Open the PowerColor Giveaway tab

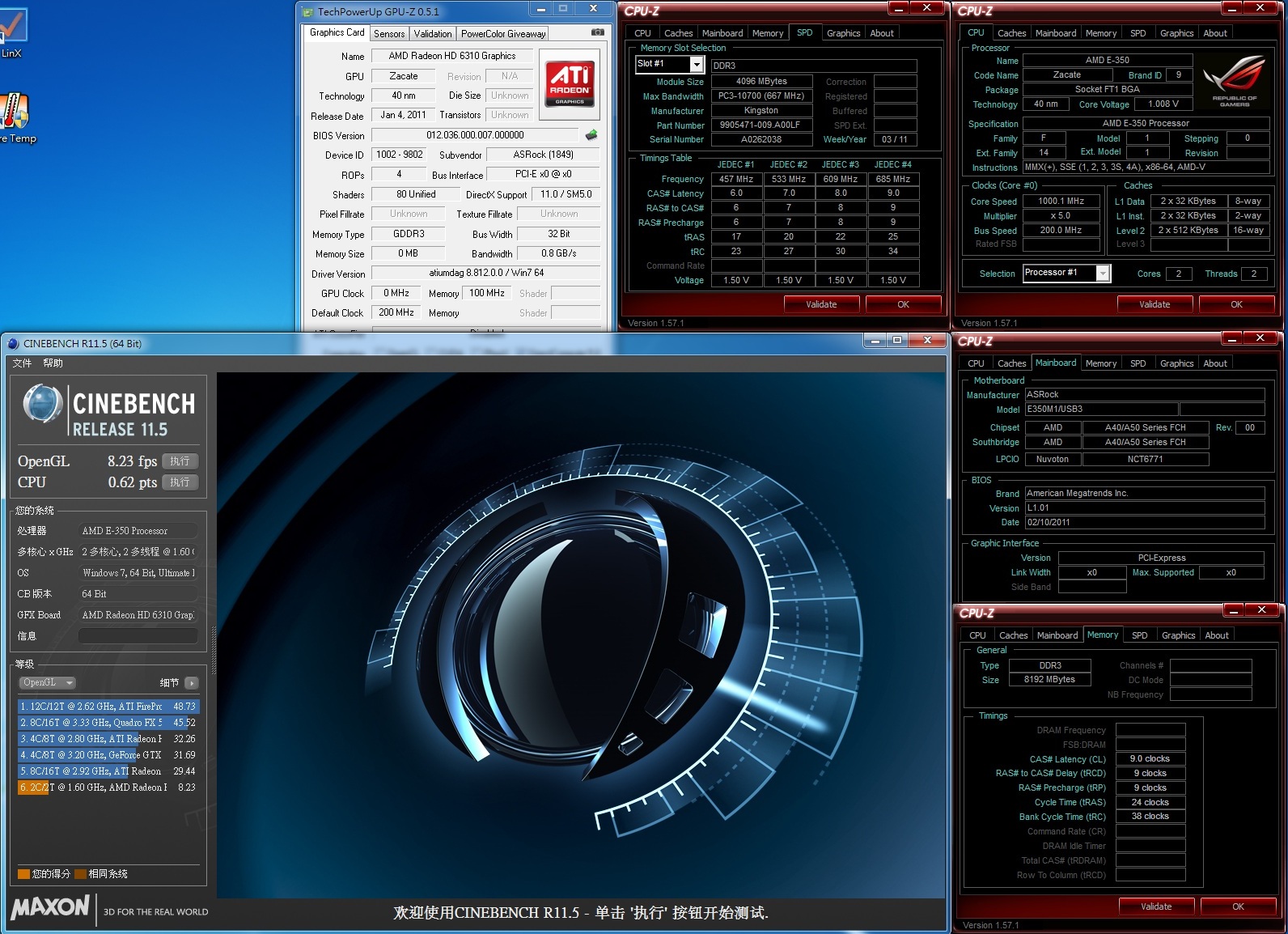tap(503, 33)
